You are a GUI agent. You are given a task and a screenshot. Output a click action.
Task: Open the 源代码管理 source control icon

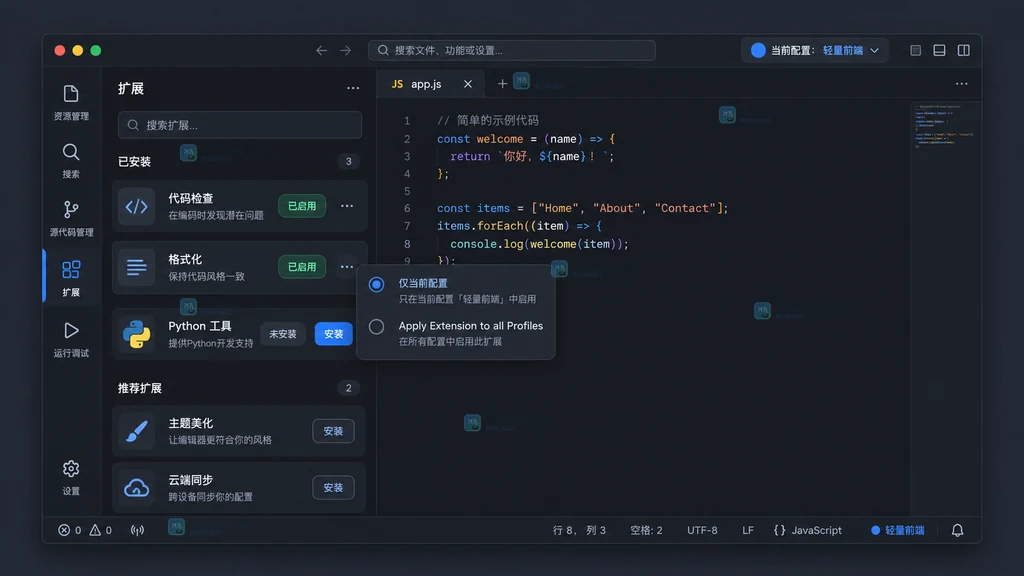coord(71,218)
